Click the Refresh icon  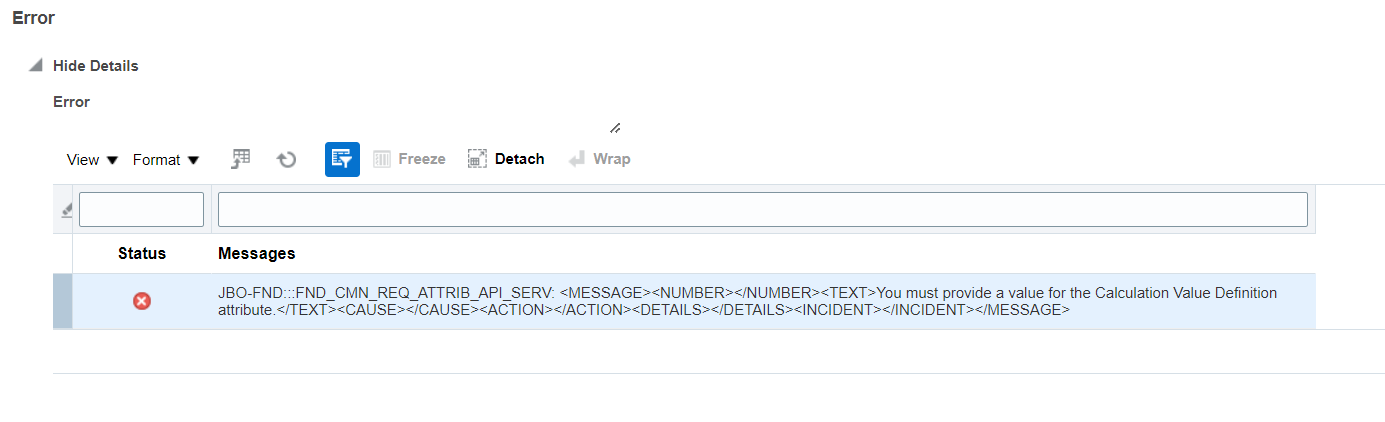[287, 159]
